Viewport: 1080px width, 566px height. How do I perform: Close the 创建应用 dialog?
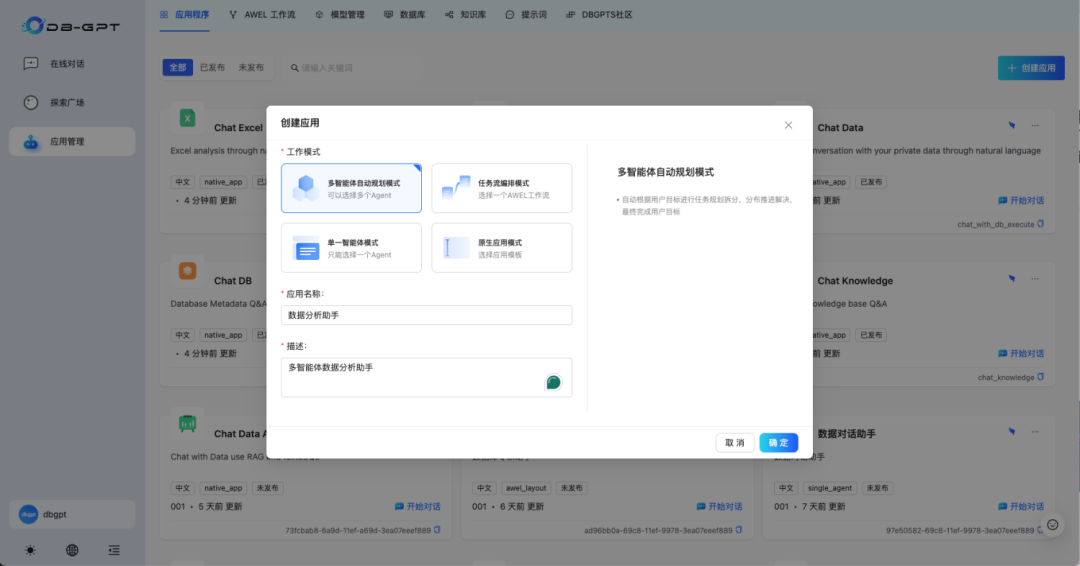point(788,125)
